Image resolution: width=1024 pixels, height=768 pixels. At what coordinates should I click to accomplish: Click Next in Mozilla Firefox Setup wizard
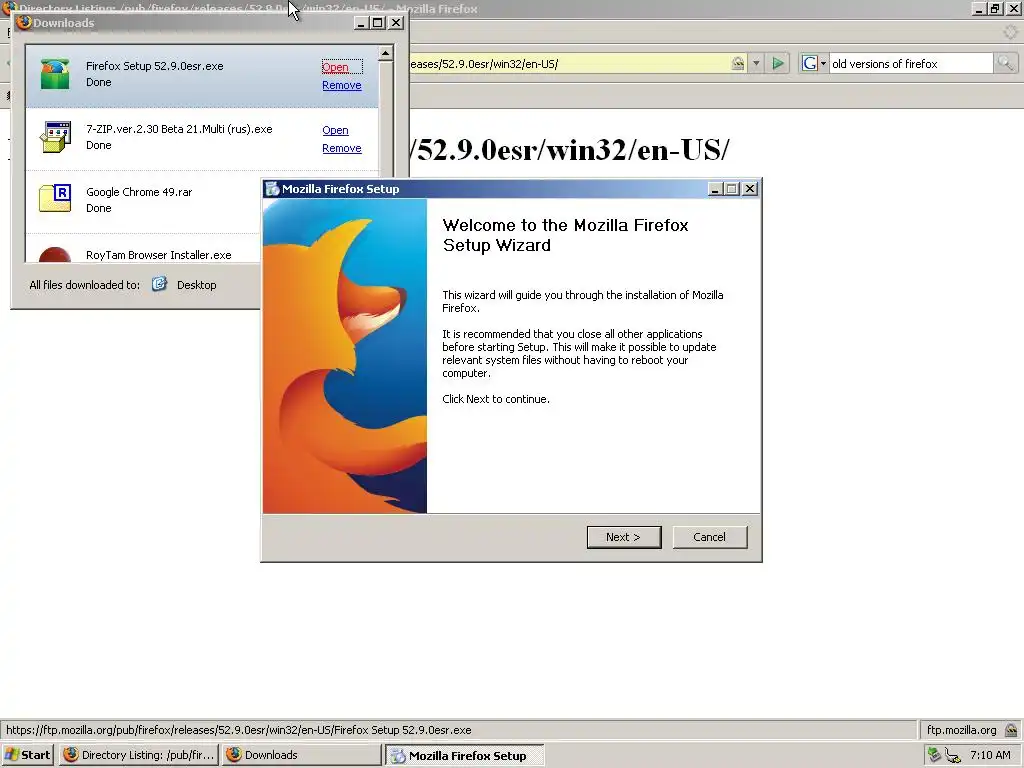point(624,537)
